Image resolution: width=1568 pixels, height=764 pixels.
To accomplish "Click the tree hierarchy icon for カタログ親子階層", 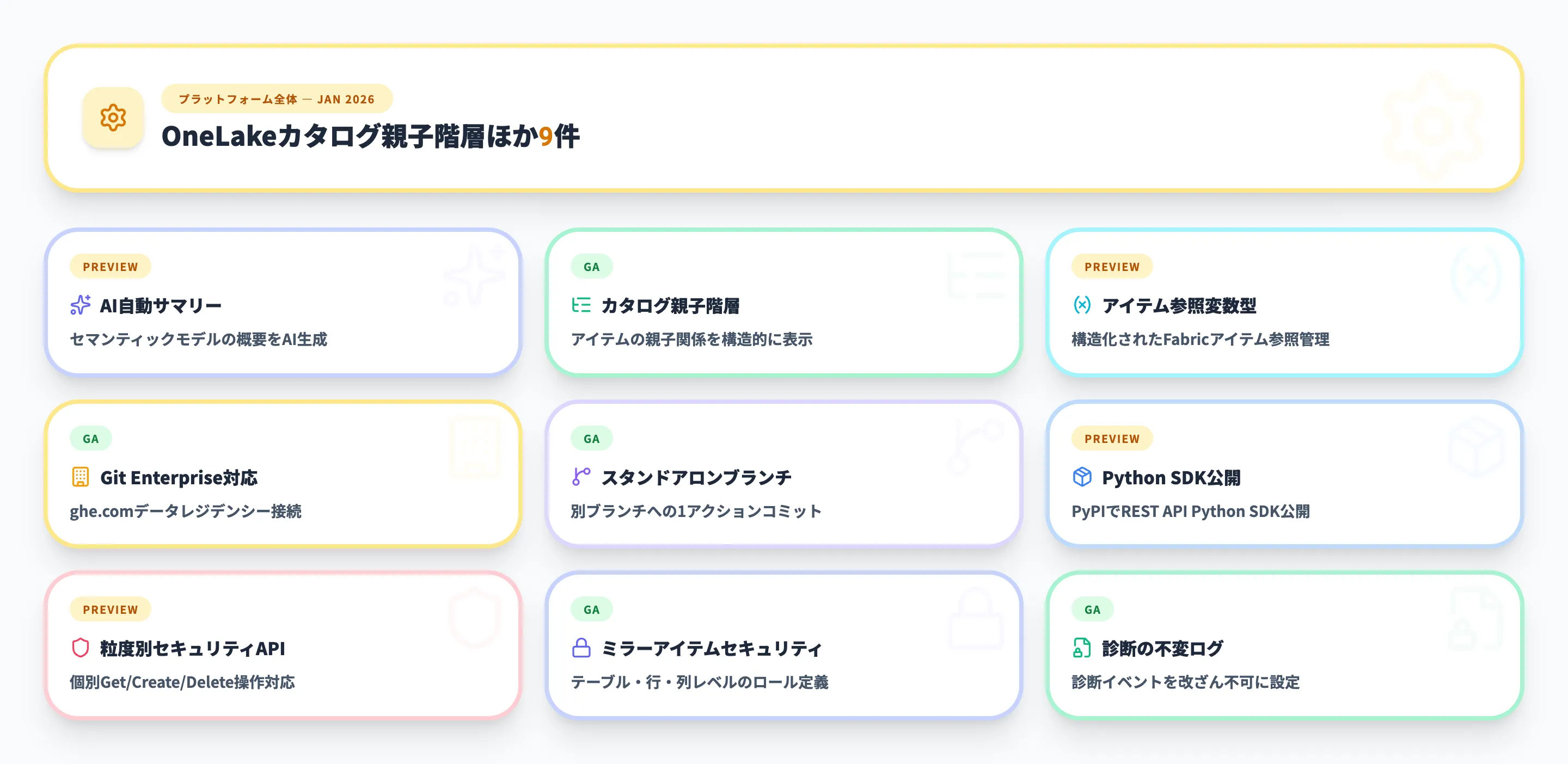I will point(583,306).
